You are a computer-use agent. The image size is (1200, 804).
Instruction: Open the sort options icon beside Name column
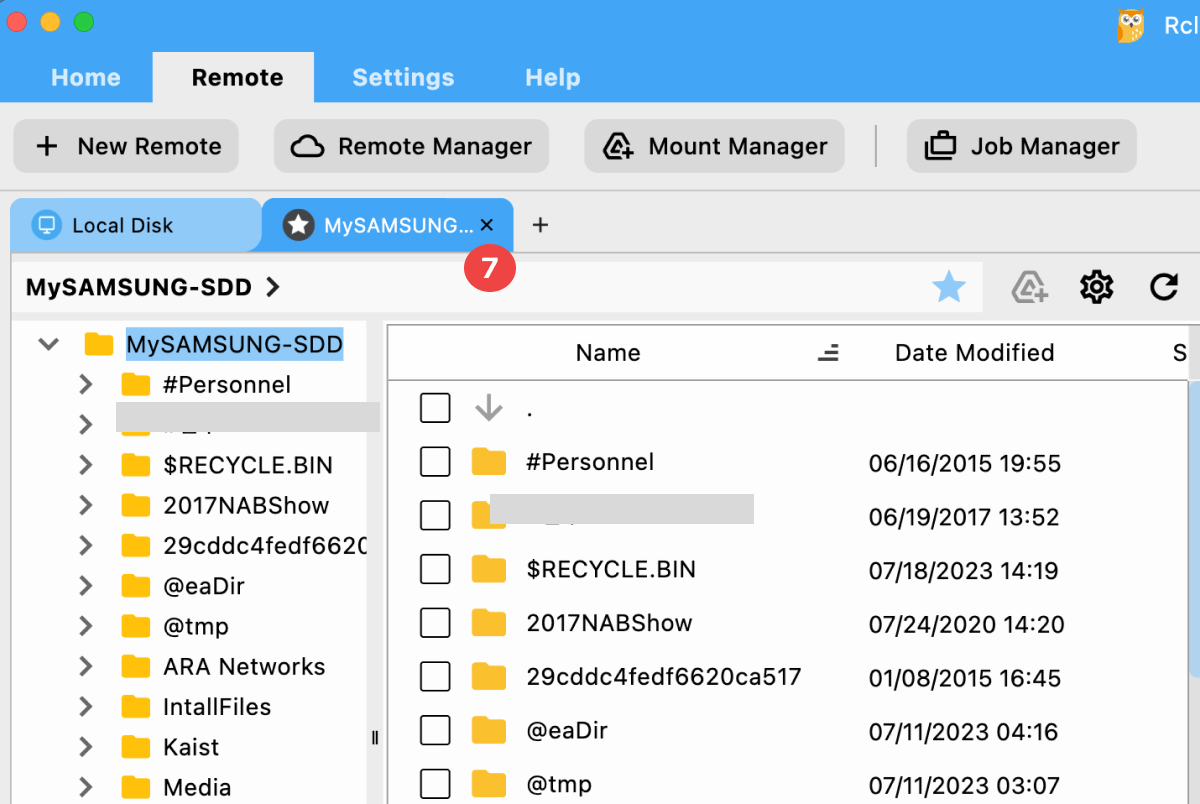pos(828,353)
